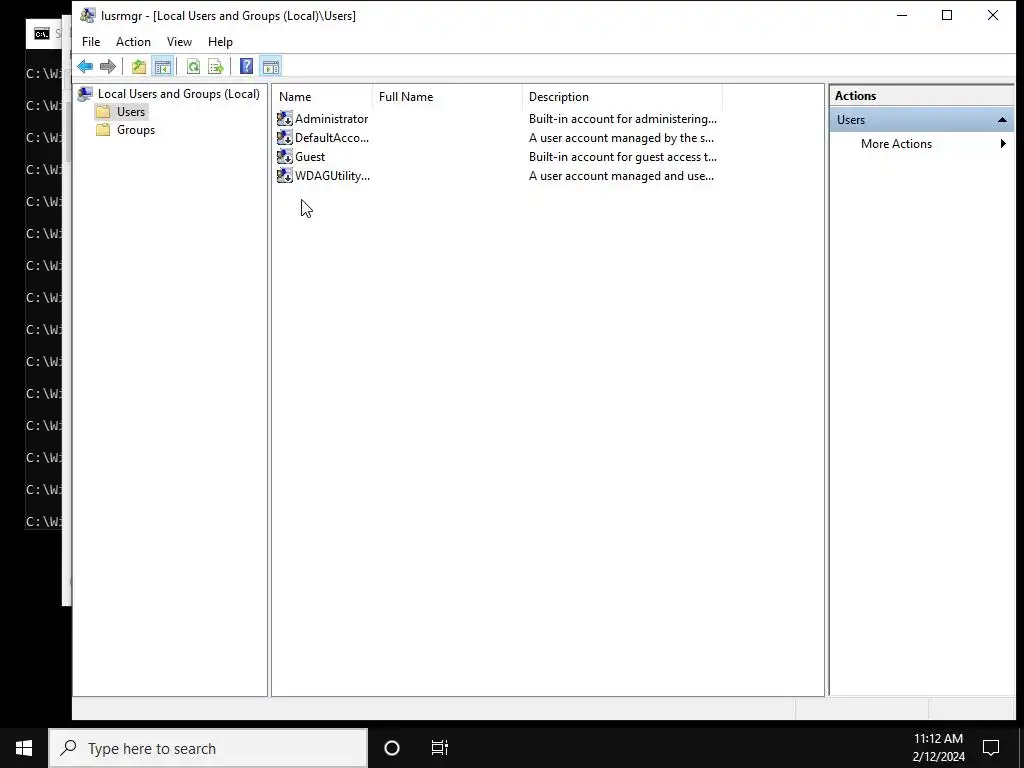Open Cortana circle on the taskbar
Image resolution: width=1024 pixels, height=768 pixels.
[392, 748]
